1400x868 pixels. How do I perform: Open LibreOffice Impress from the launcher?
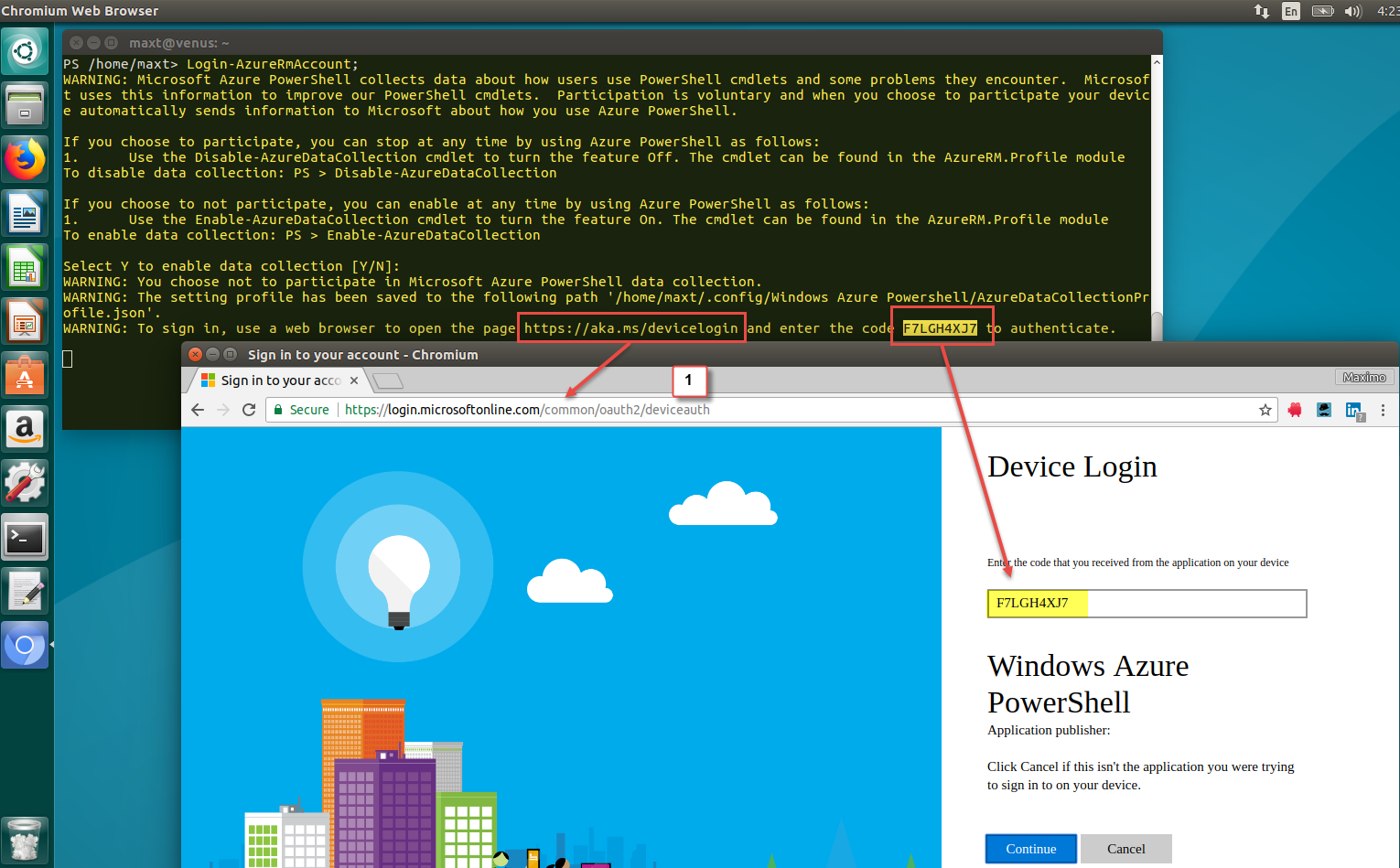pos(25,321)
